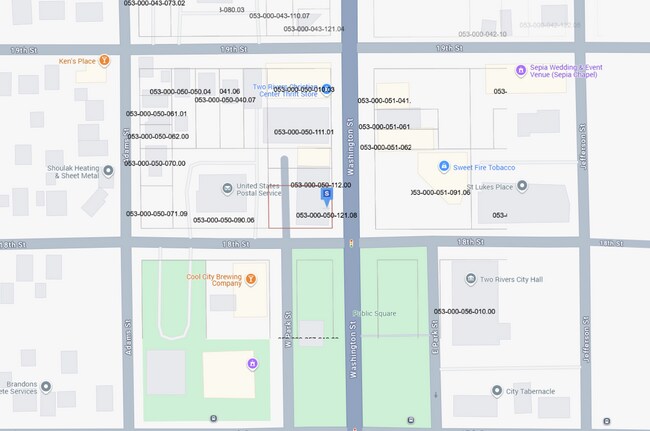Click the Sweet Fire Tobacco text label
Image resolution: width=650 pixels, height=431 pixels.
click(486, 167)
